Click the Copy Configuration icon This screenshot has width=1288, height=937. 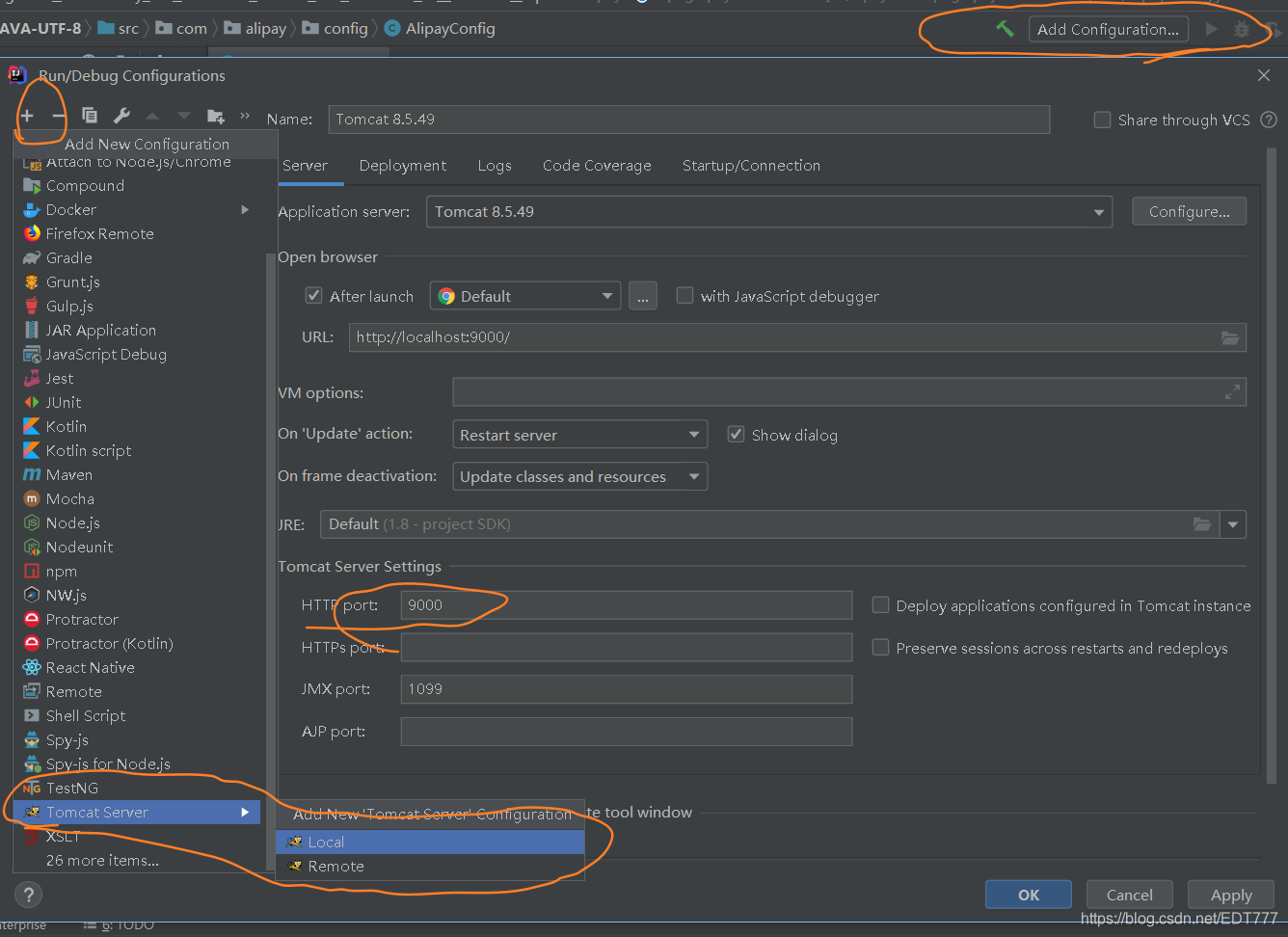[90, 116]
